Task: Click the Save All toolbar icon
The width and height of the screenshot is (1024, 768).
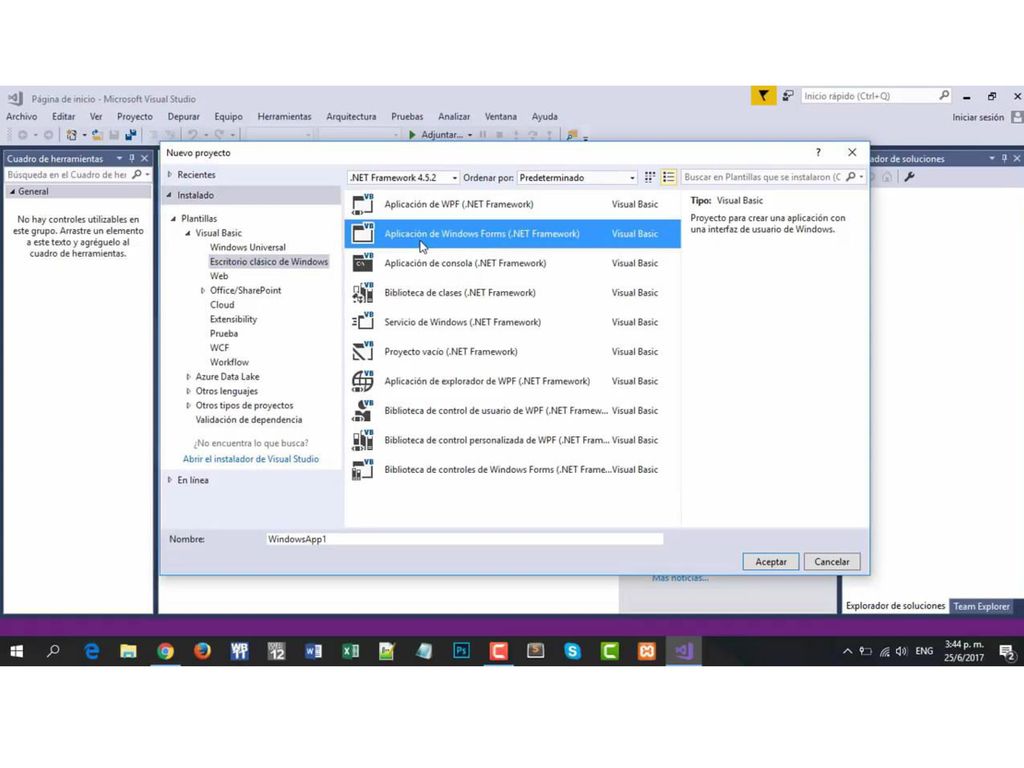Action: pyautogui.click(x=131, y=135)
